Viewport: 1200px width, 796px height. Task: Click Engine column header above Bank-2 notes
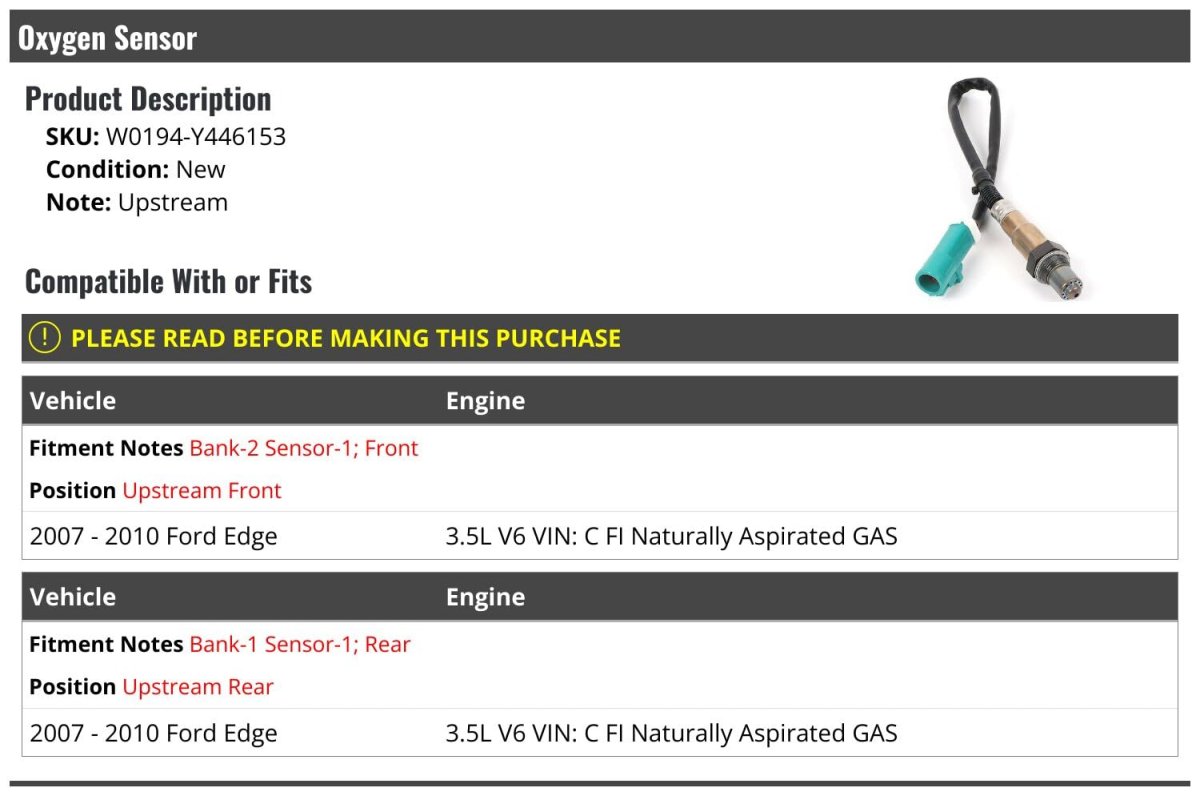[x=485, y=401]
